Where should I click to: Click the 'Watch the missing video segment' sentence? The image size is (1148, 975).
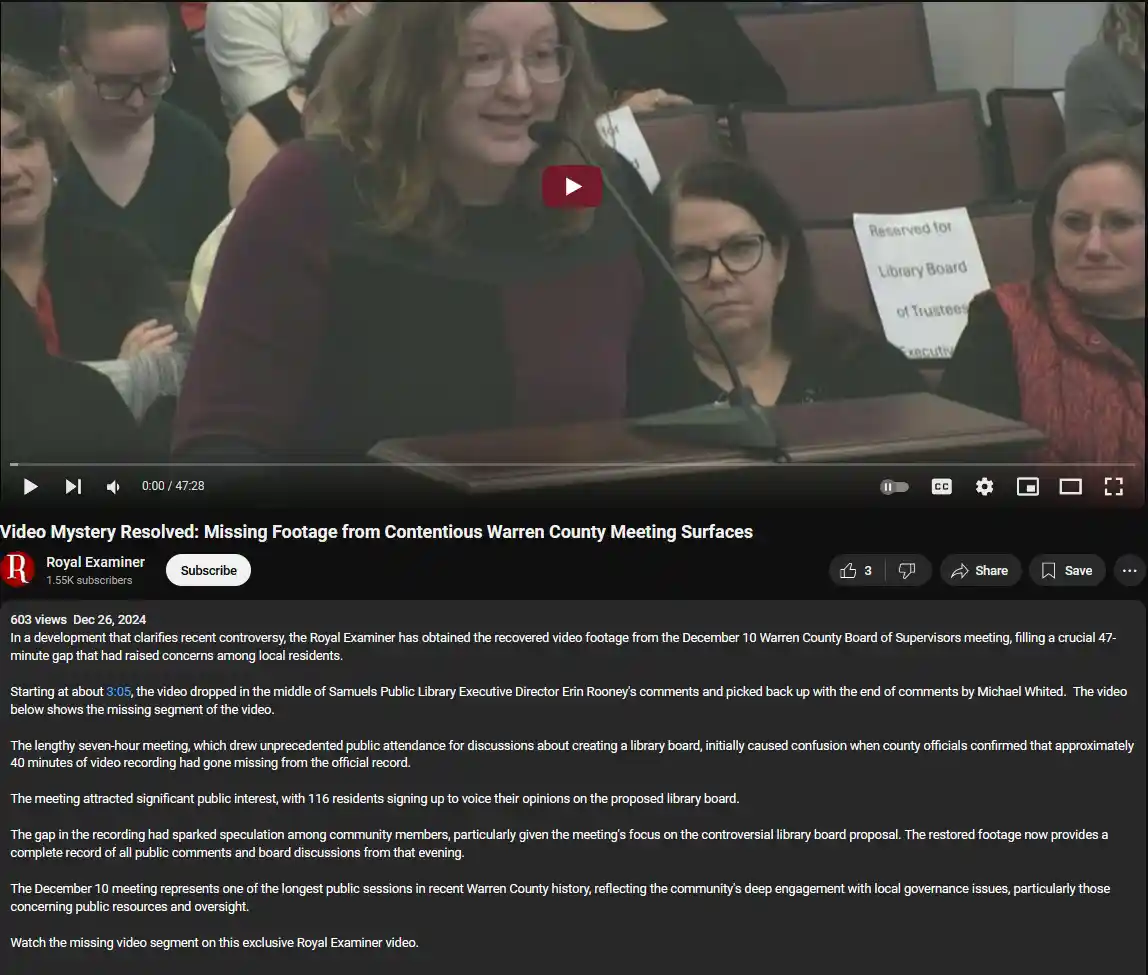click(215, 943)
